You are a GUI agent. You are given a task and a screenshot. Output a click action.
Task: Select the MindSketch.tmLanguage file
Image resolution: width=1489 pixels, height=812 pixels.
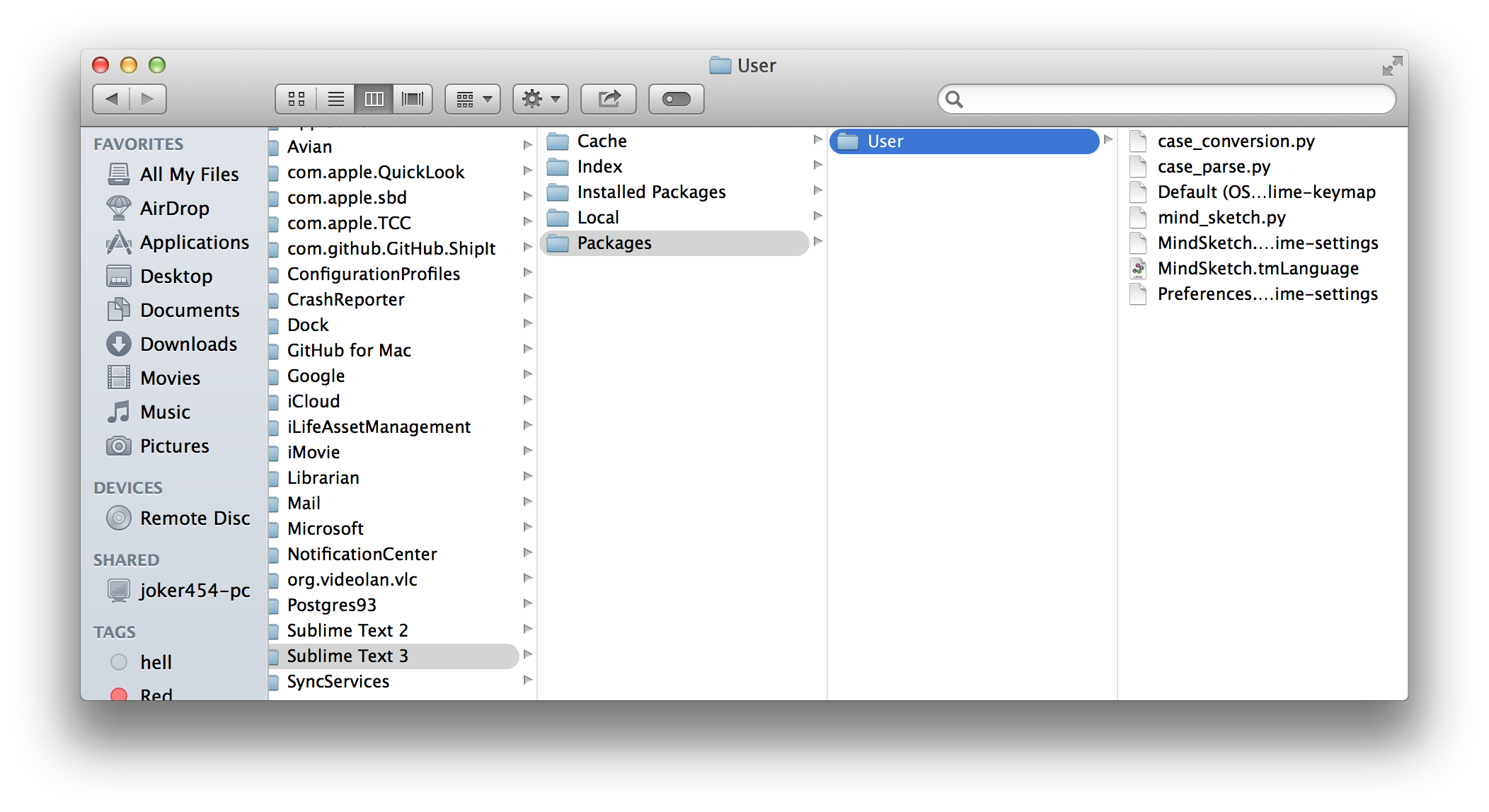[x=1258, y=269]
